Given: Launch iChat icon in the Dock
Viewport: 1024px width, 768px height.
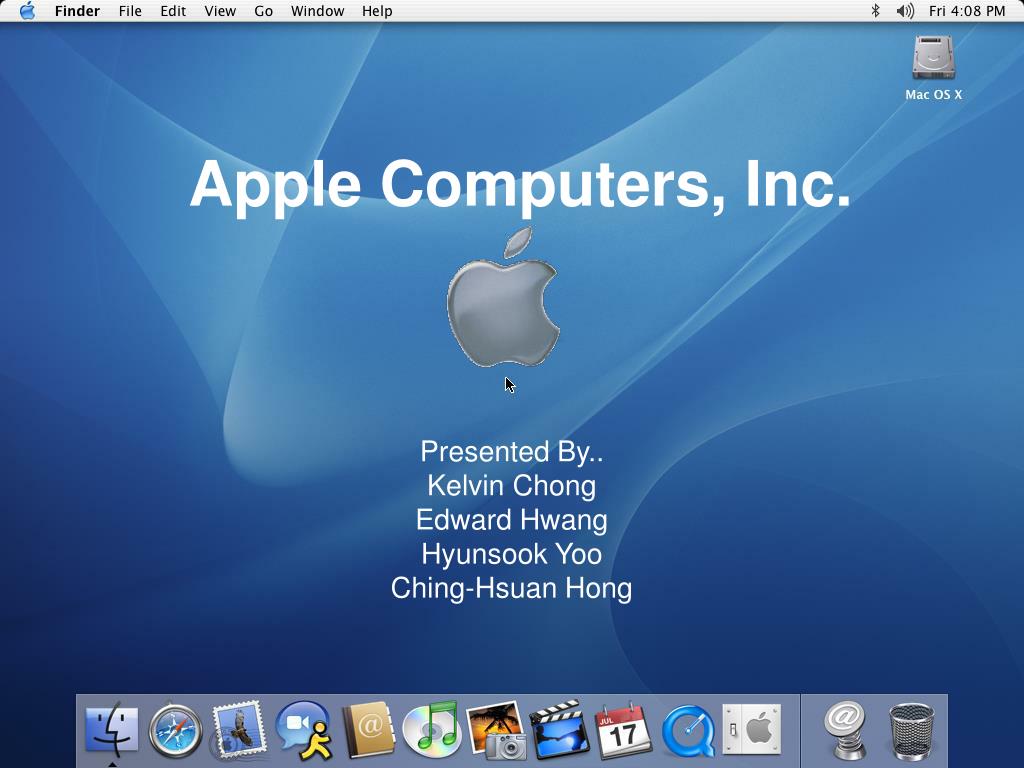Looking at the screenshot, I should pos(304,730).
